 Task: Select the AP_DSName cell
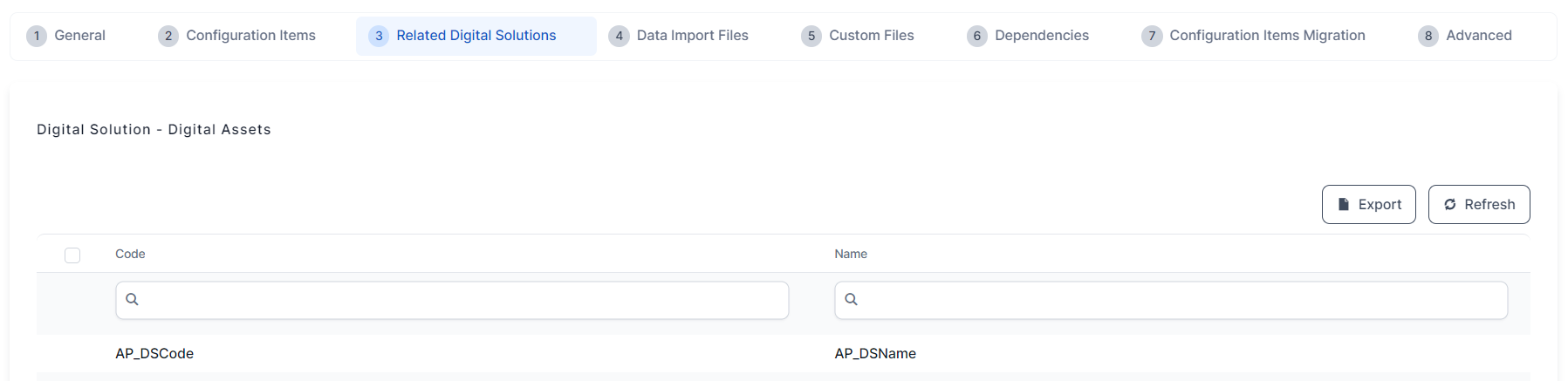point(875,353)
